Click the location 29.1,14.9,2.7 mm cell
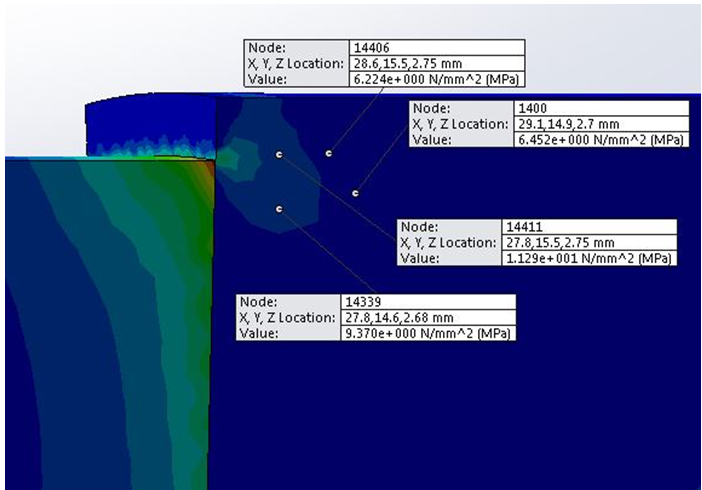 click(600, 124)
